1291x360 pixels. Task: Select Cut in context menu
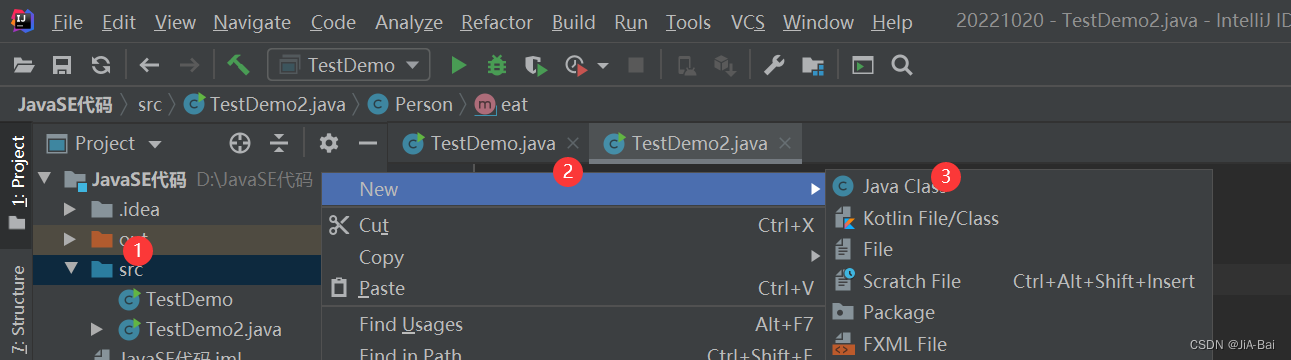point(573,226)
